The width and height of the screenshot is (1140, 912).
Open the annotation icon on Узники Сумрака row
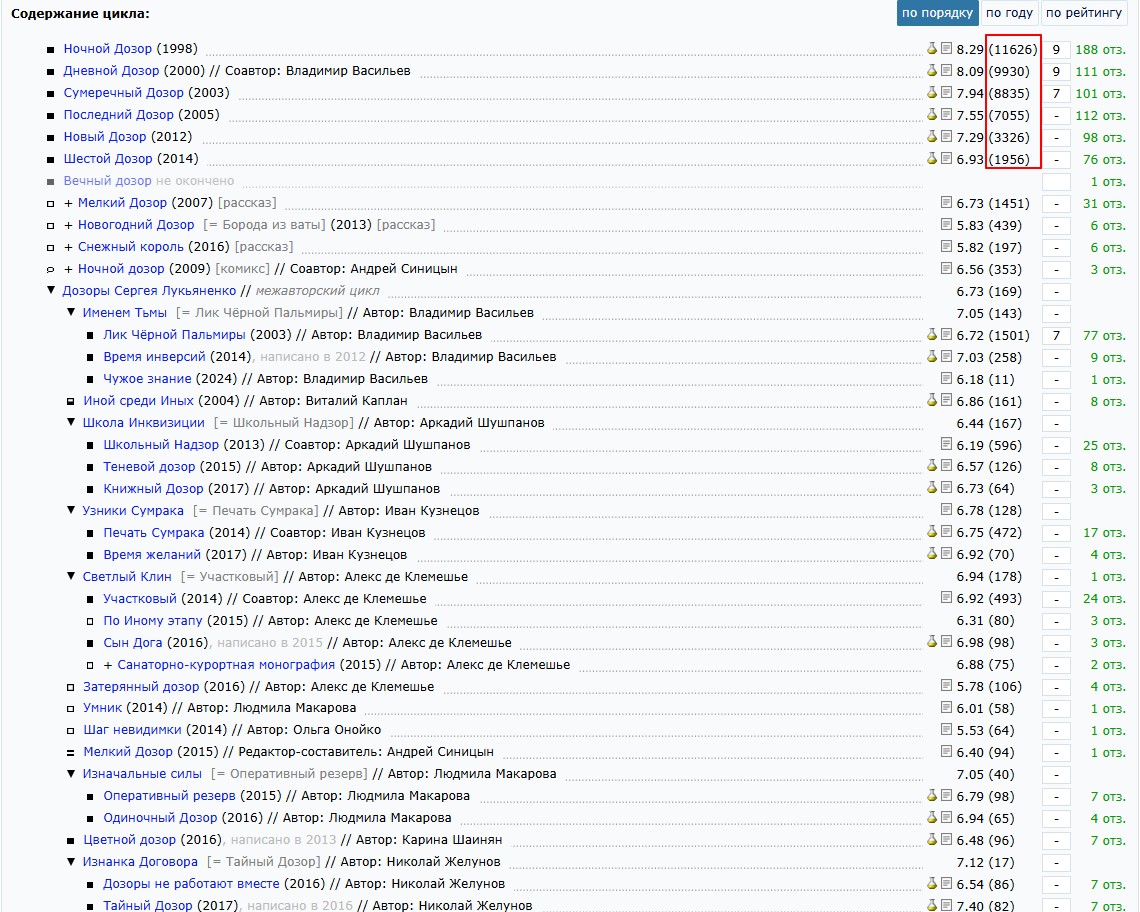[946, 509]
